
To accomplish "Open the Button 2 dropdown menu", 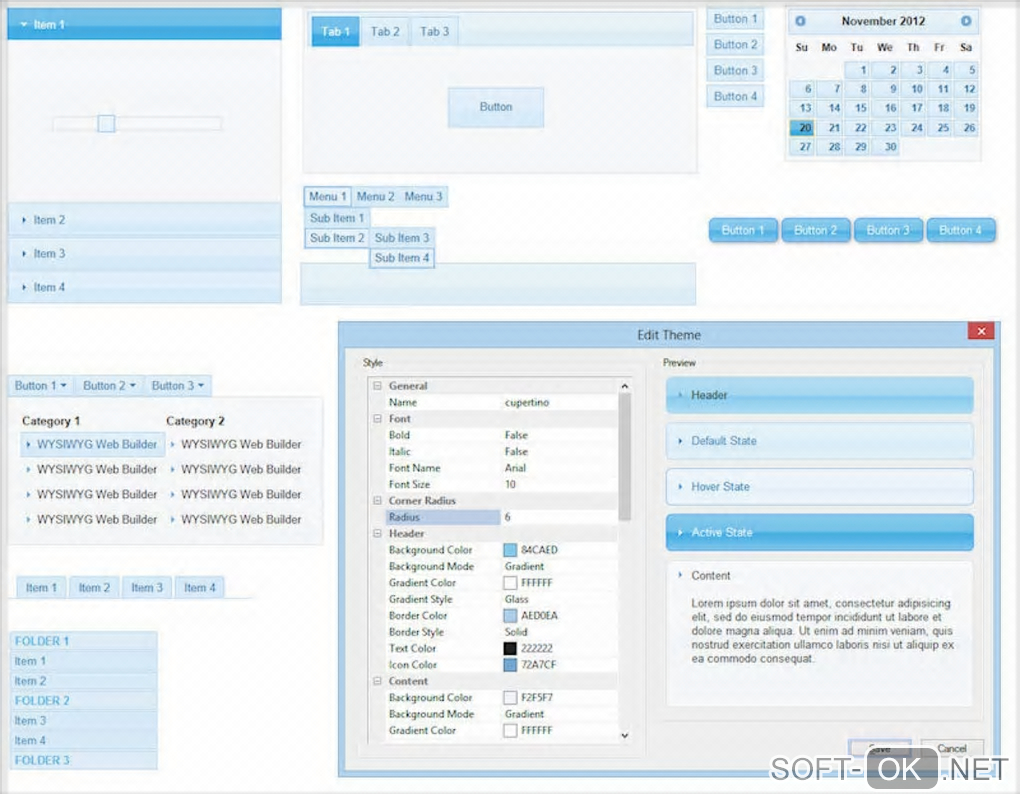I will coord(109,386).
